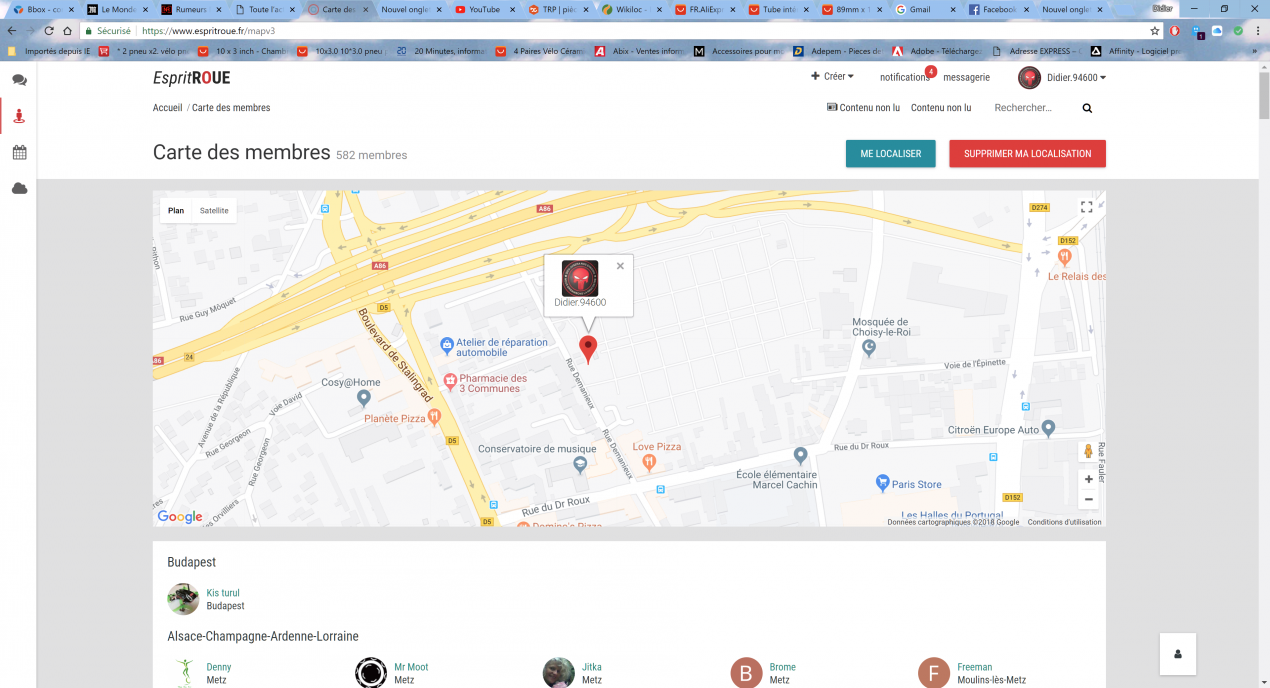Click the Conservatoire de musique marker
1270x688 pixels.
click(580, 466)
